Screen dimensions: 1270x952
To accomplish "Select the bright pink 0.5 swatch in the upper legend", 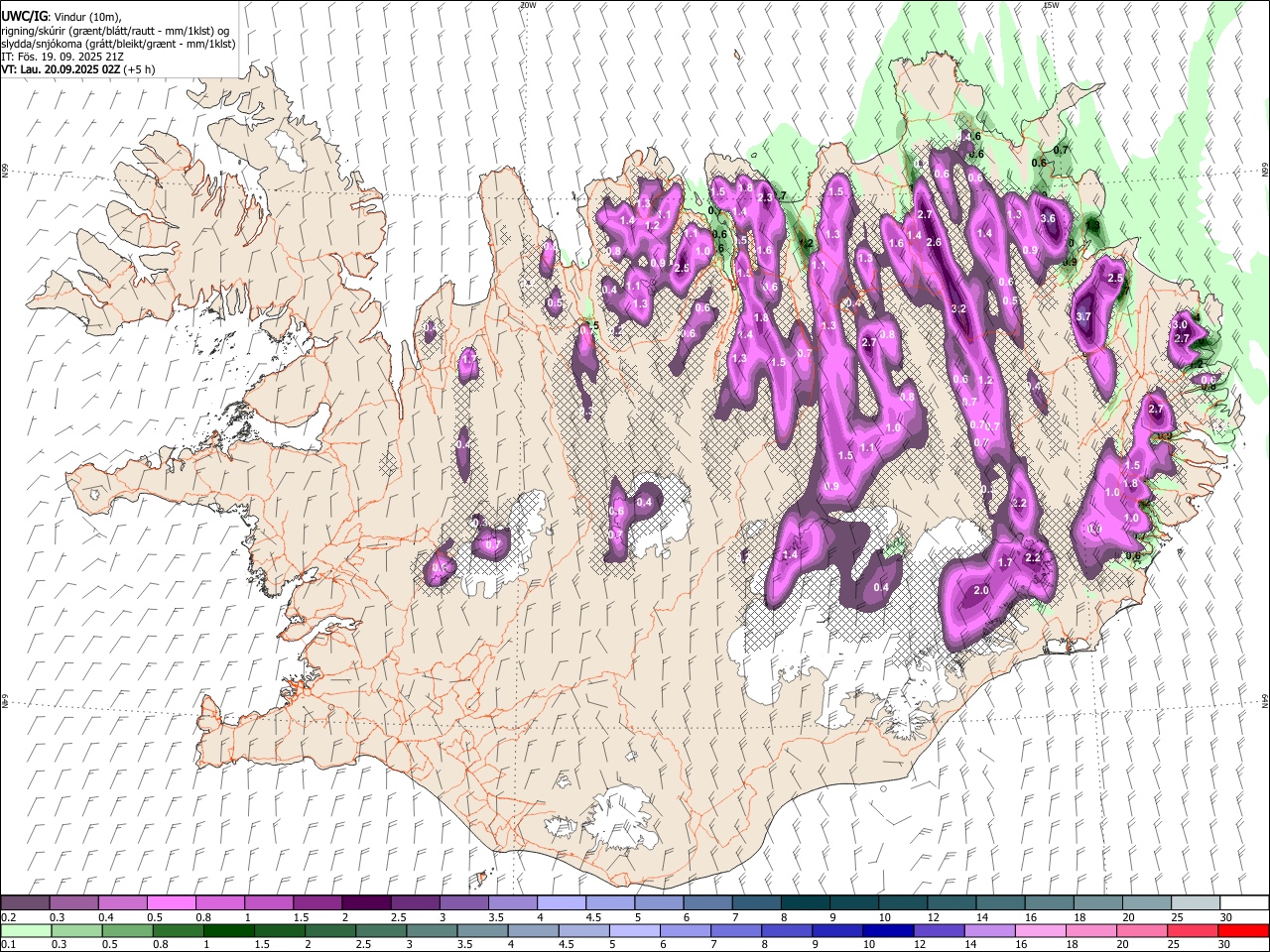I will (171, 902).
